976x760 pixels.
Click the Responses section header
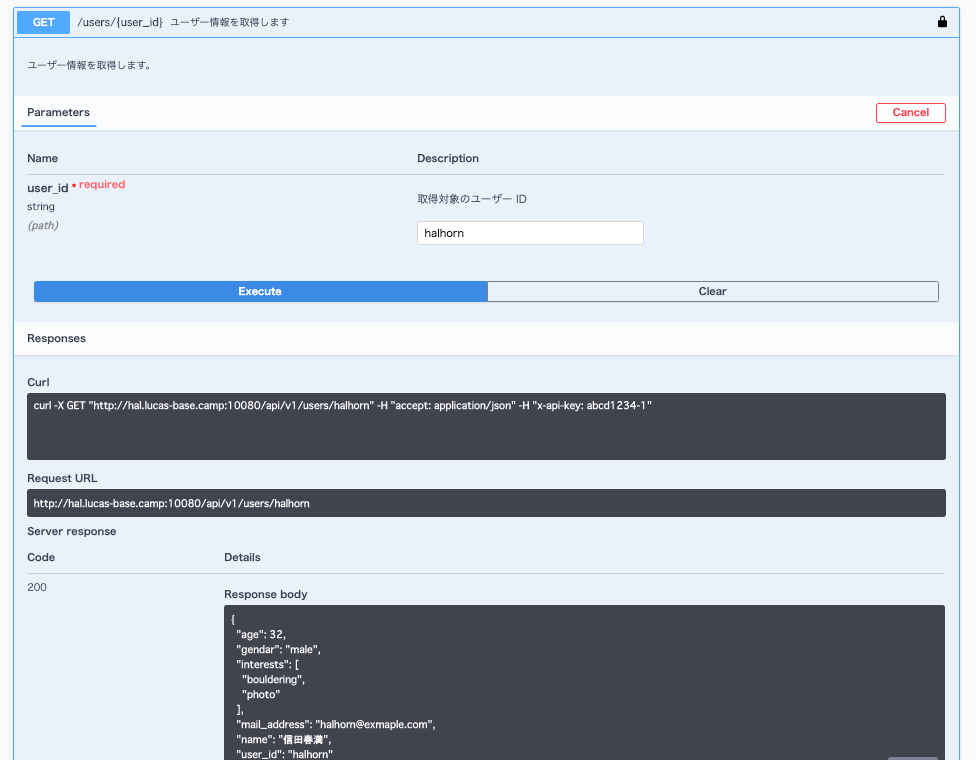(x=56, y=338)
